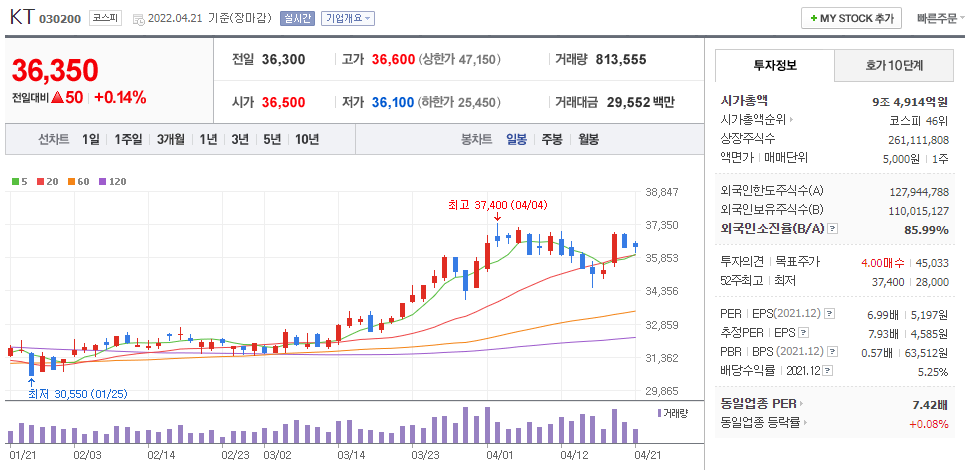Click the 저가 value 36,100
This screenshot has height=470, width=971.
click(x=393, y=103)
